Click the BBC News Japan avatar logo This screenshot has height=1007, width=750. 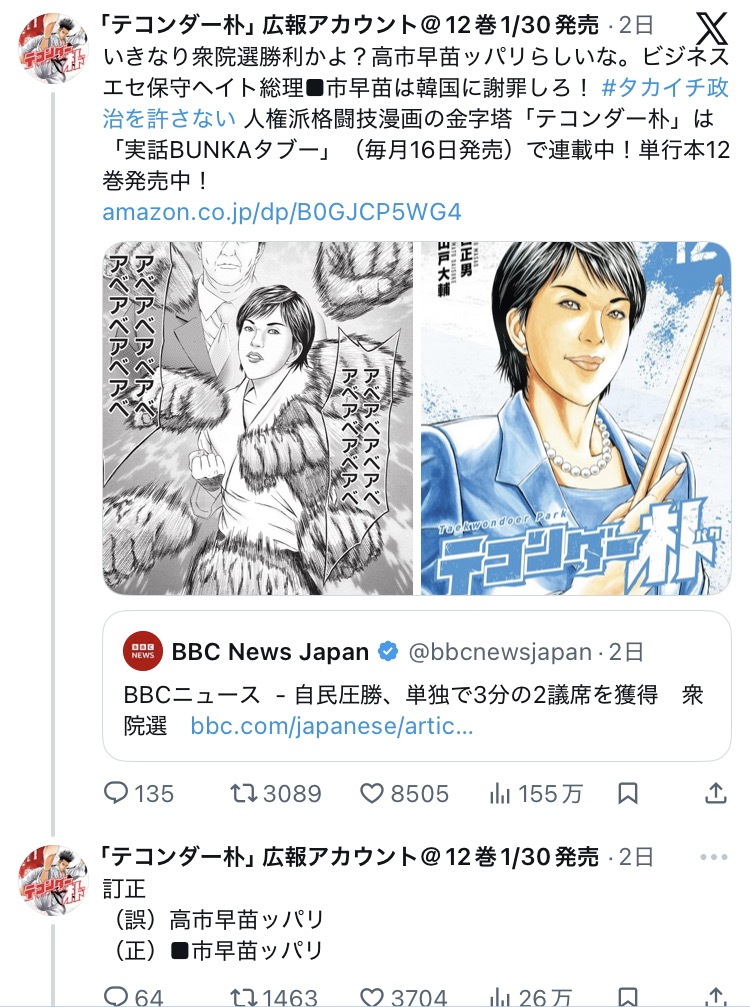(x=142, y=654)
